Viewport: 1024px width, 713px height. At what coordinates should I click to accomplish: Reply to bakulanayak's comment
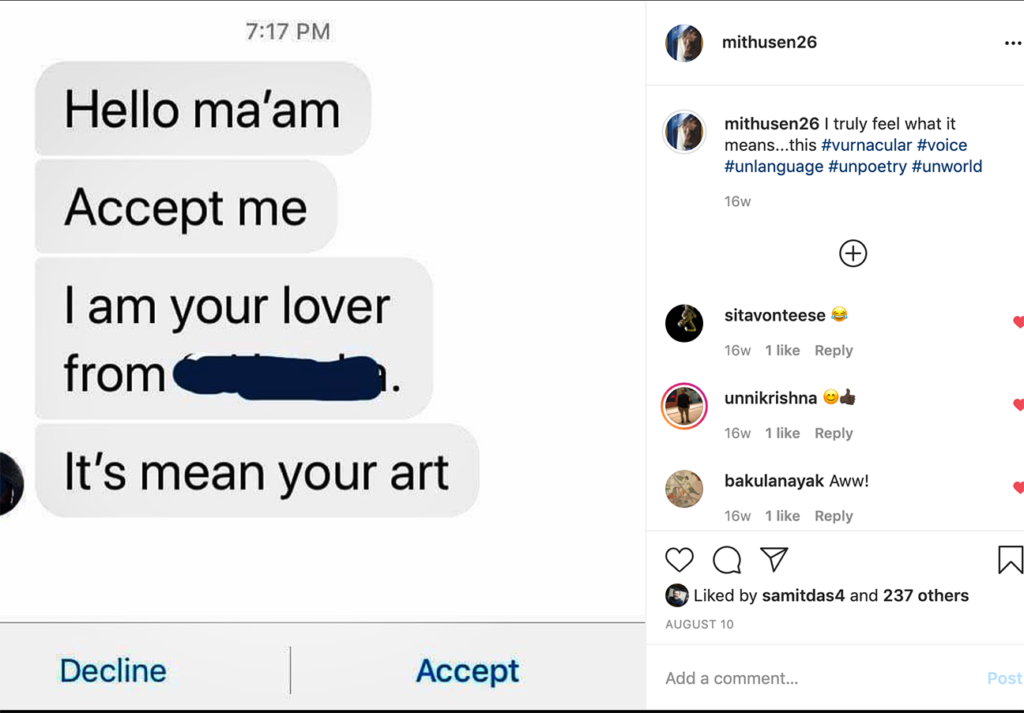tap(833, 516)
